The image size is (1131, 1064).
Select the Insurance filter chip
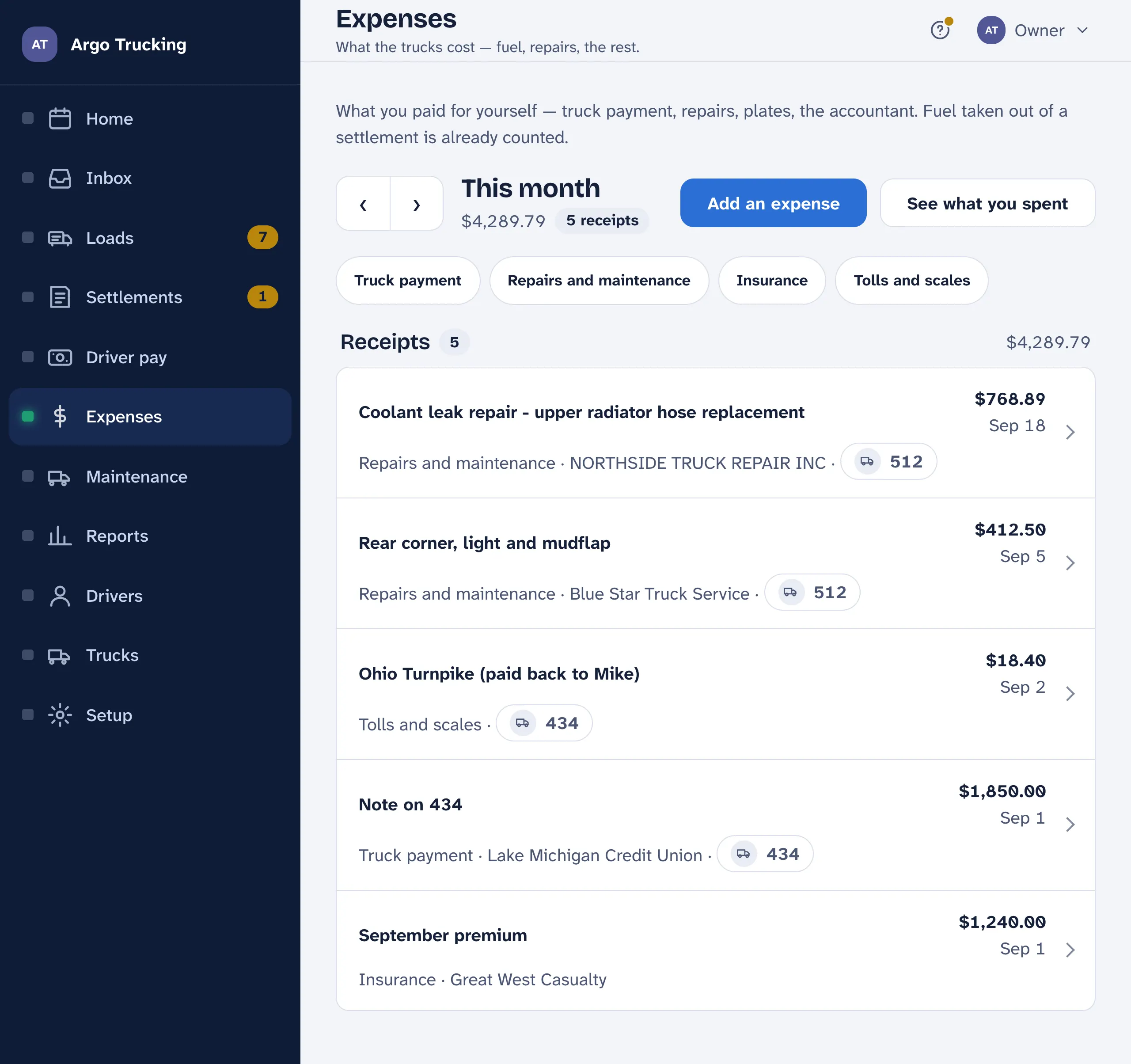(x=771, y=281)
